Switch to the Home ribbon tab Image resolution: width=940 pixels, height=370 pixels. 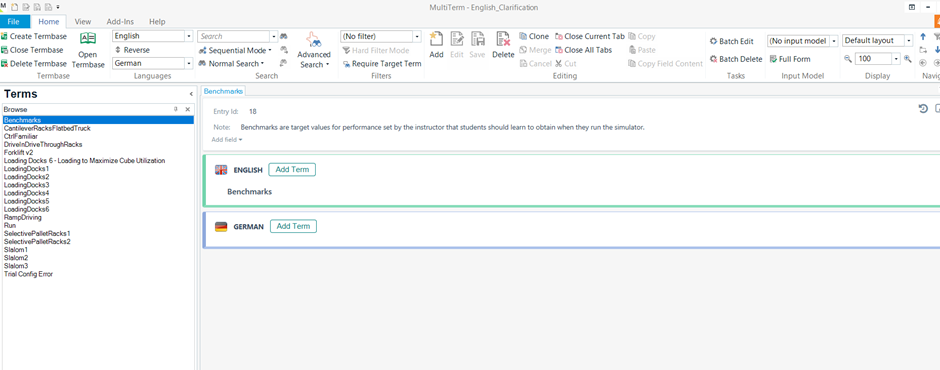point(49,22)
